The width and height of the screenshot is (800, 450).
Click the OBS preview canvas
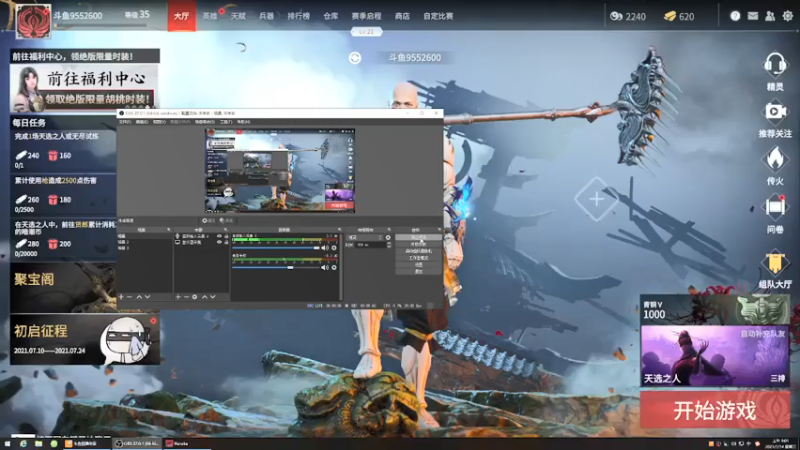click(x=280, y=170)
